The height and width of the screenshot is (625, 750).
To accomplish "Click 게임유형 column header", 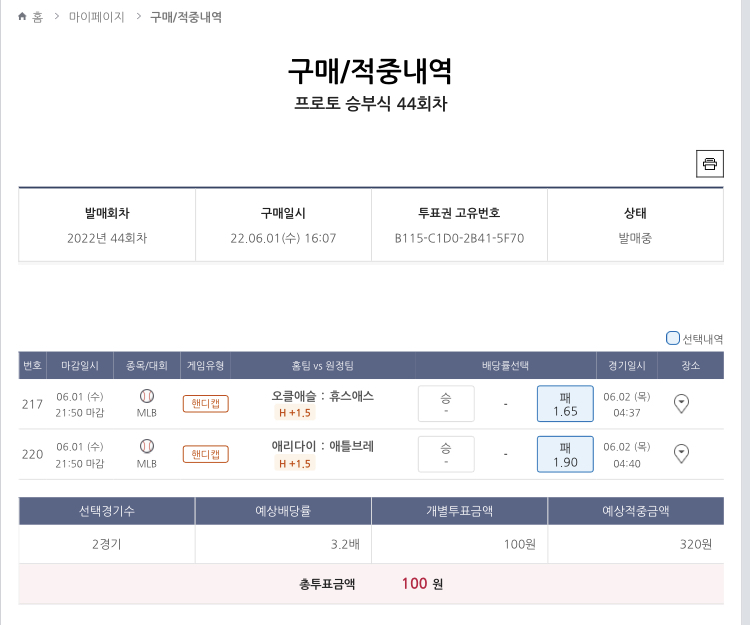I will [x=205, y=365].
